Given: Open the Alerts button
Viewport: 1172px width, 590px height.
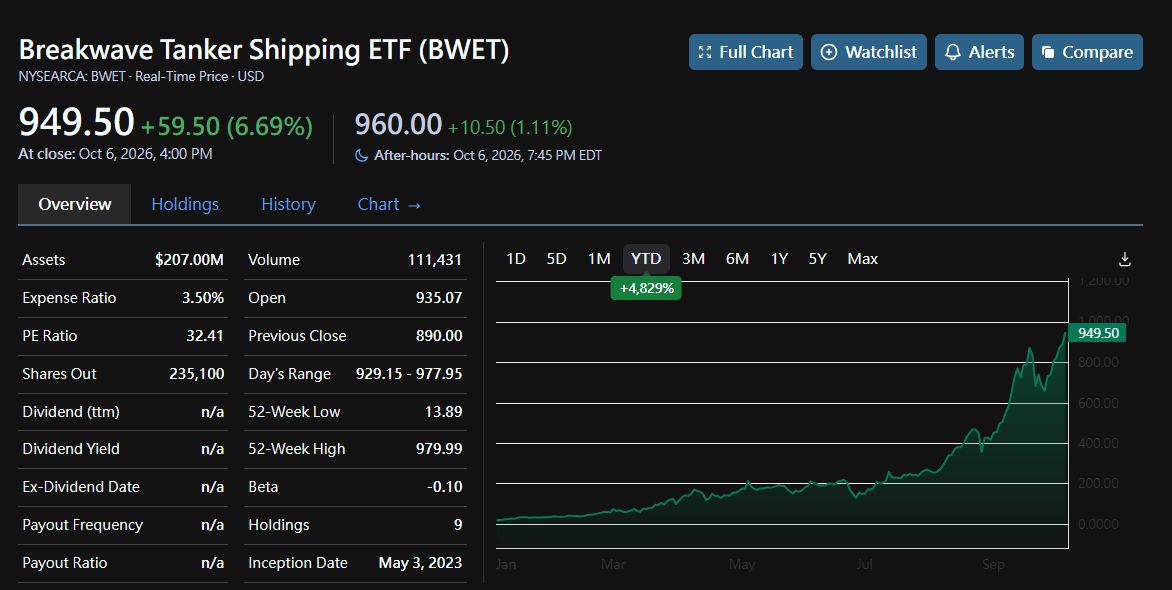Looking at the screenshot, I should [979, 52].
